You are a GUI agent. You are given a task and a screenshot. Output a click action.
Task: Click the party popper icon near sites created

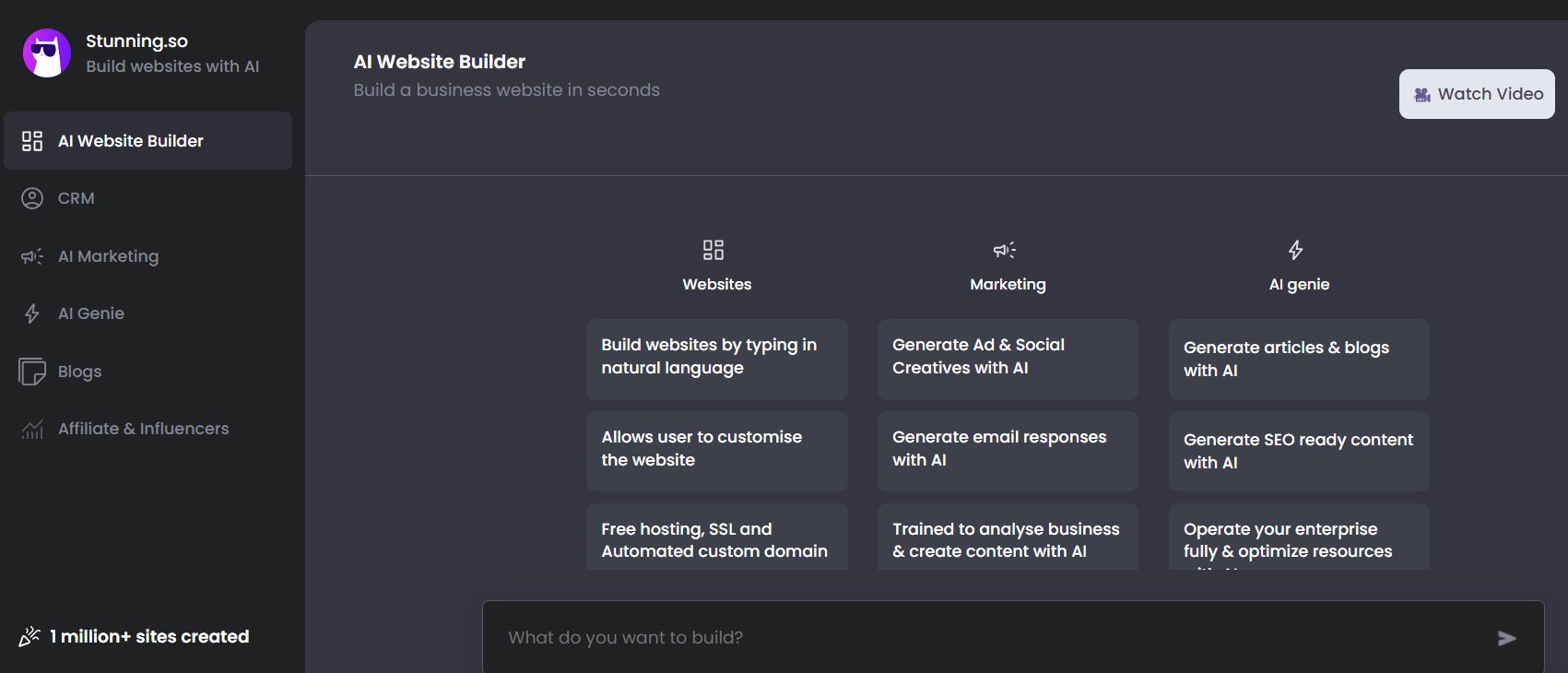[29, 636]
